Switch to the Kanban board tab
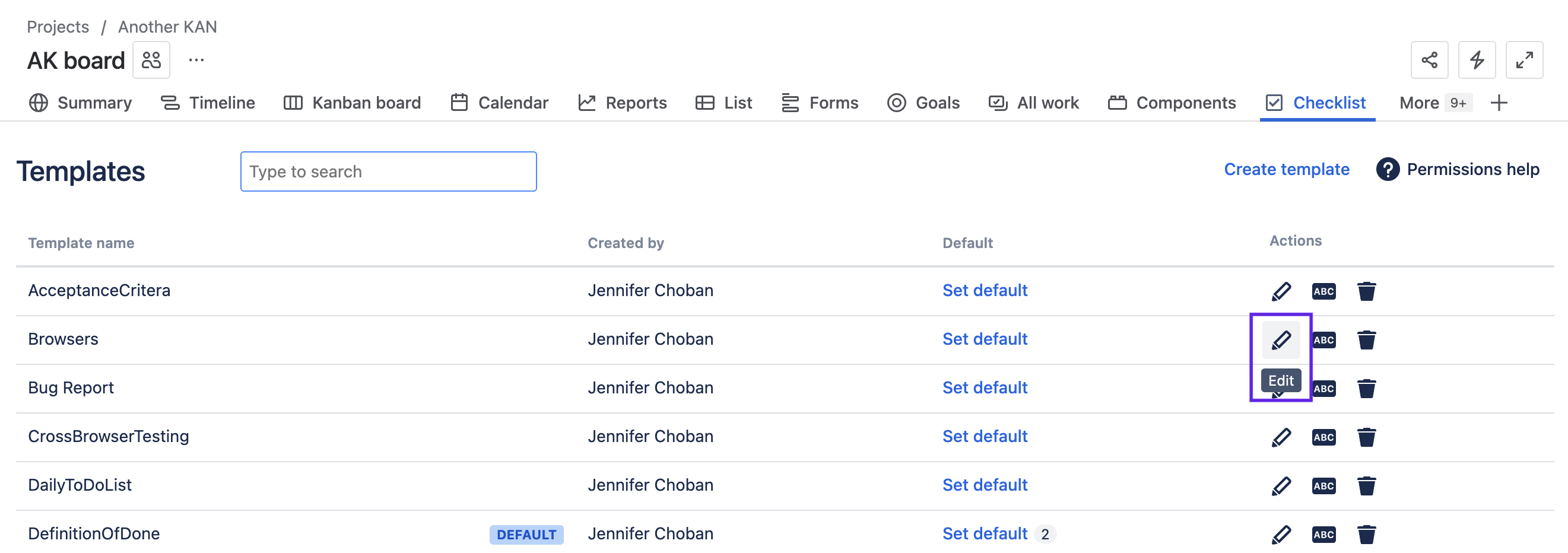The width and height of the screenshot is (1568, 553). point(353,103)
